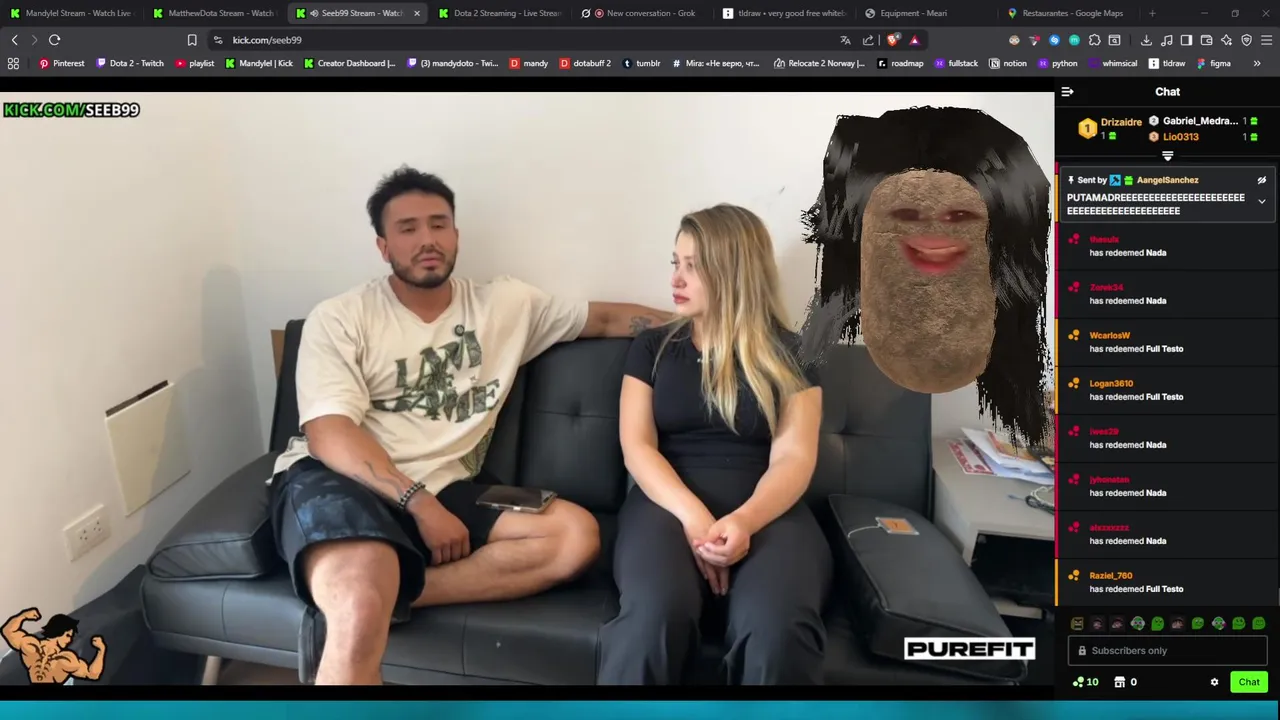Show more bookmarks chevron
Viewport: 1280px width, 720px height.
coord(1257,63)
